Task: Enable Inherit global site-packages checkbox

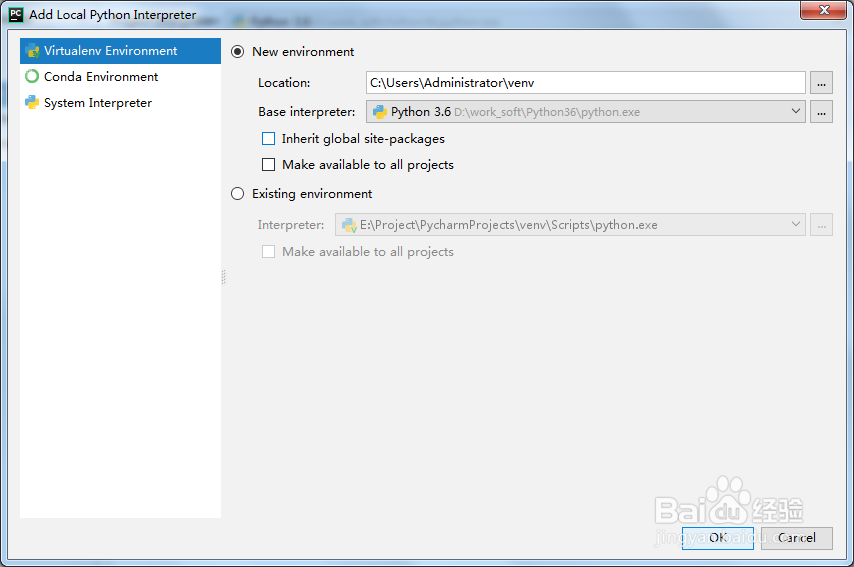Action: pos(269,139)
